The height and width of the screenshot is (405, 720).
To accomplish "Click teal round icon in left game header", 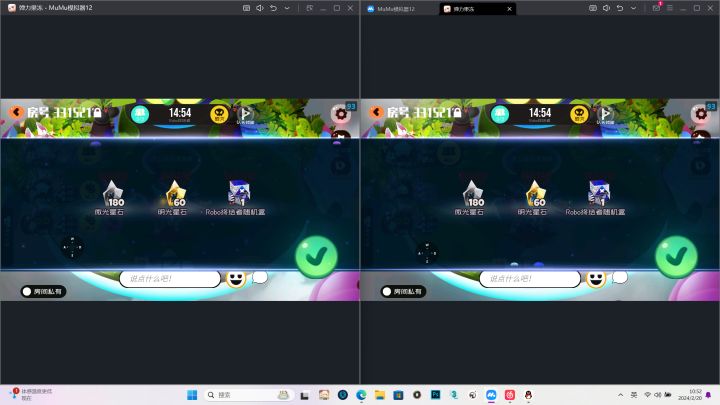I will pos(140,114).
